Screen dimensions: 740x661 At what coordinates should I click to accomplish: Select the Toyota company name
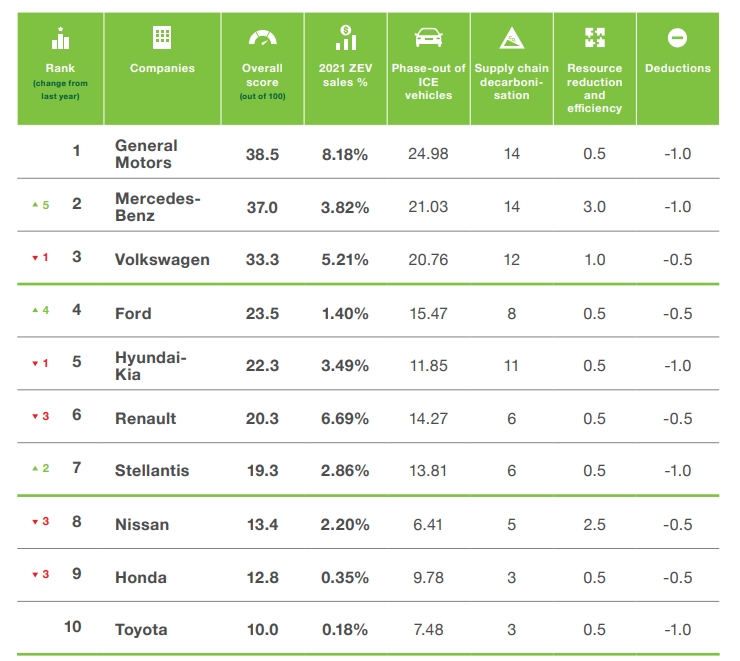(x=141, y=629)
